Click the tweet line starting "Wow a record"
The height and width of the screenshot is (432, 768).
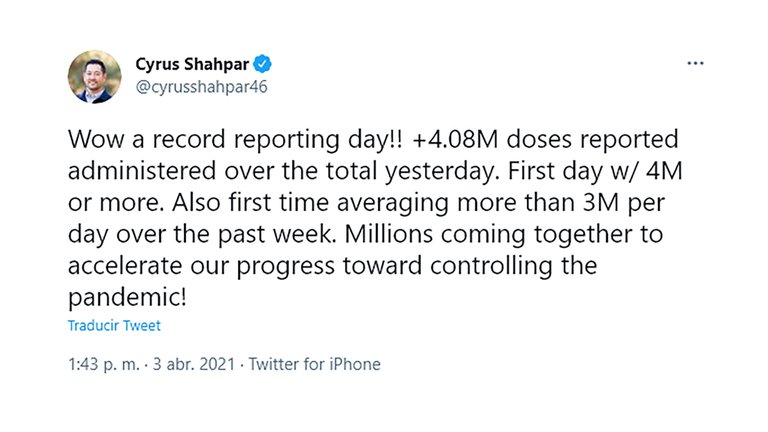click(373, 140)
